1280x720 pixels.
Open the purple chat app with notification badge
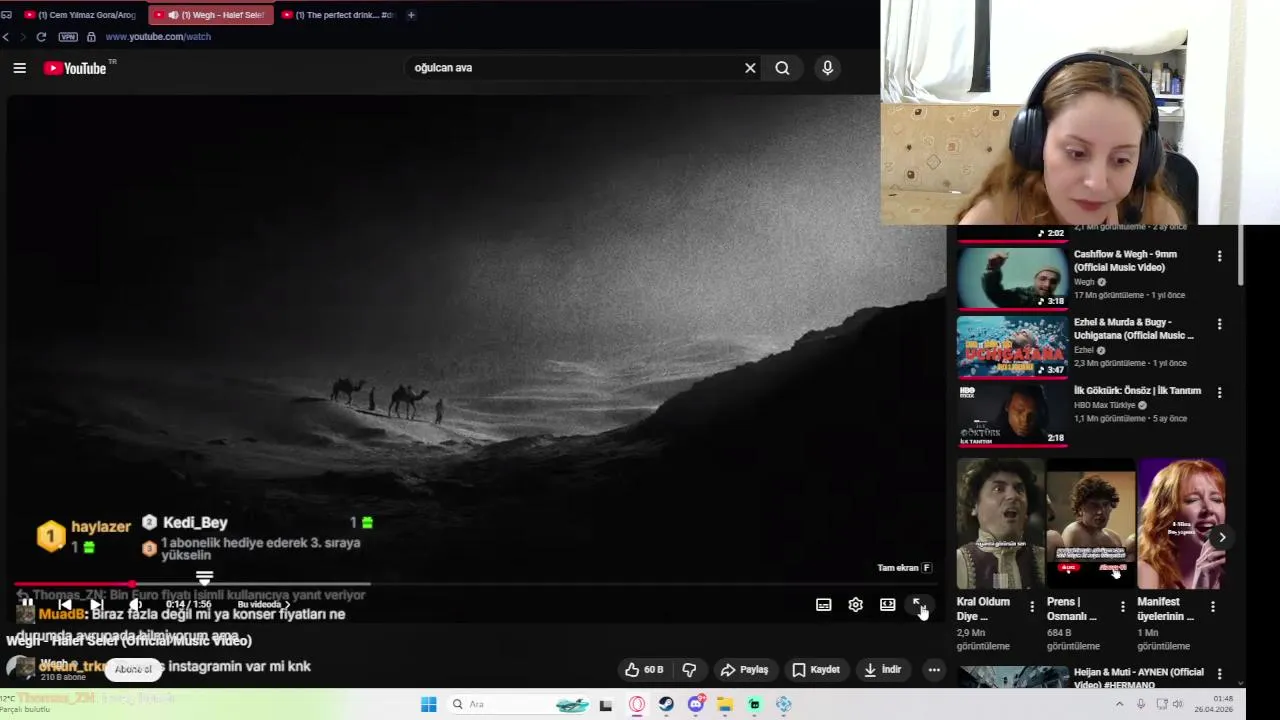pos(696,704)
